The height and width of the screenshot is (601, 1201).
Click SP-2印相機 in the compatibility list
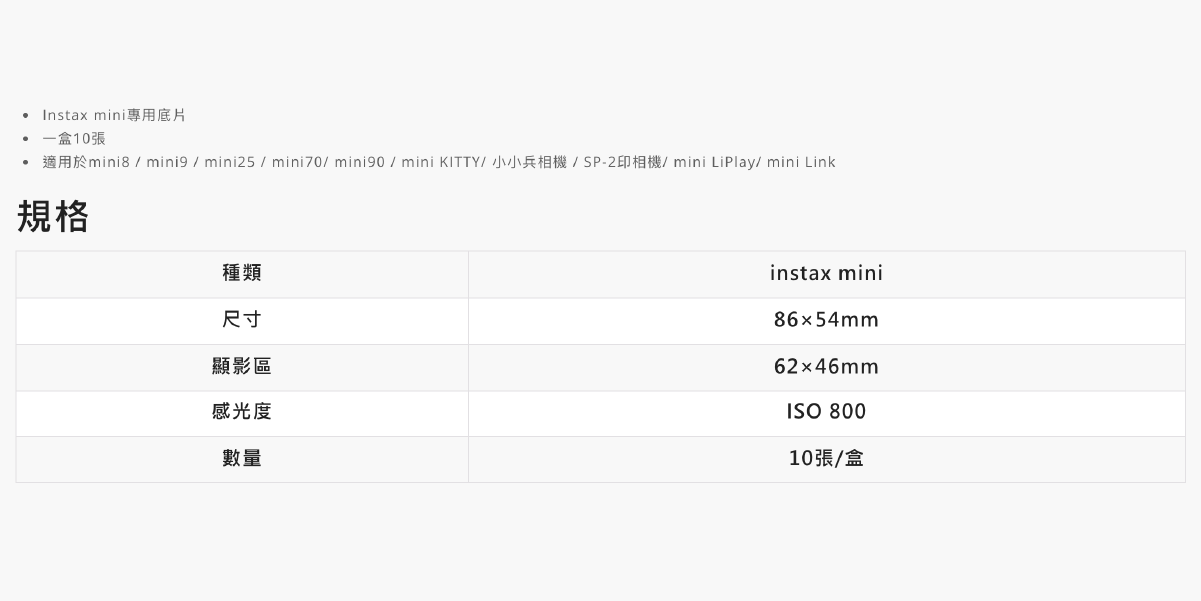tap(622, 162)
